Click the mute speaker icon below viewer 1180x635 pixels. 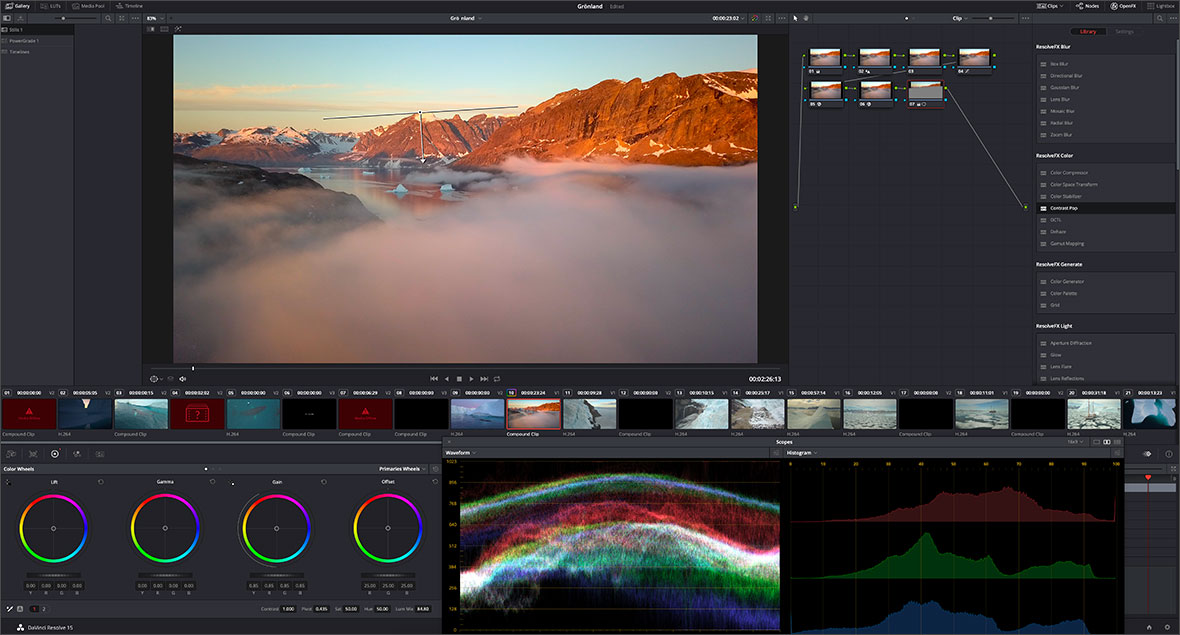tap(182, 379)
